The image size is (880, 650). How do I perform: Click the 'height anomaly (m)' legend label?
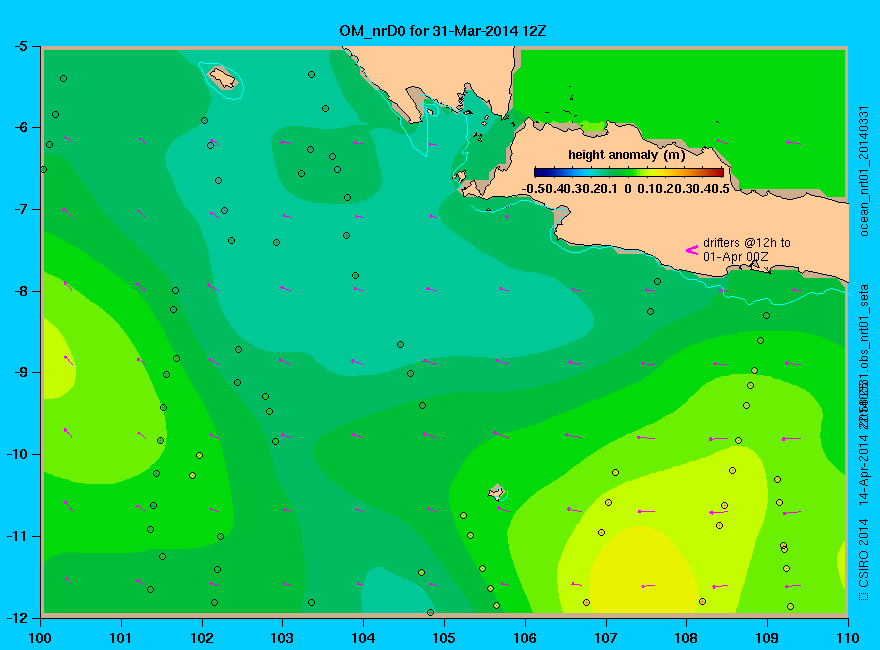pyautogui.click(x=626, y=155)
